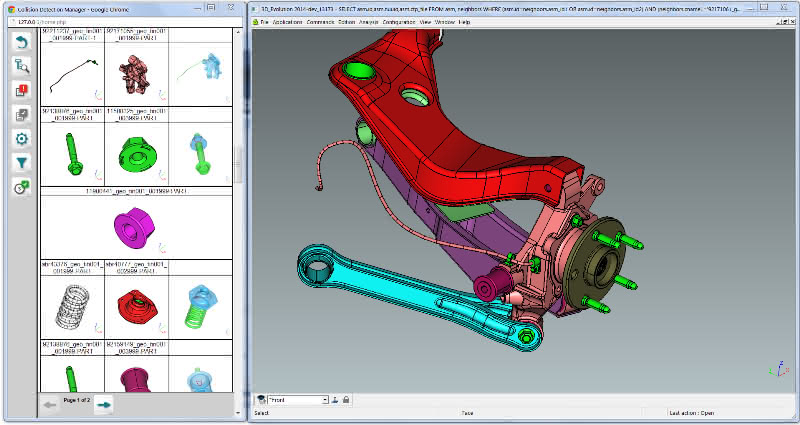This screenshot has width=800, height=425.
Task: Select the blue-green spring collision preview thumbnail
Action: click(x=201, y=307)
